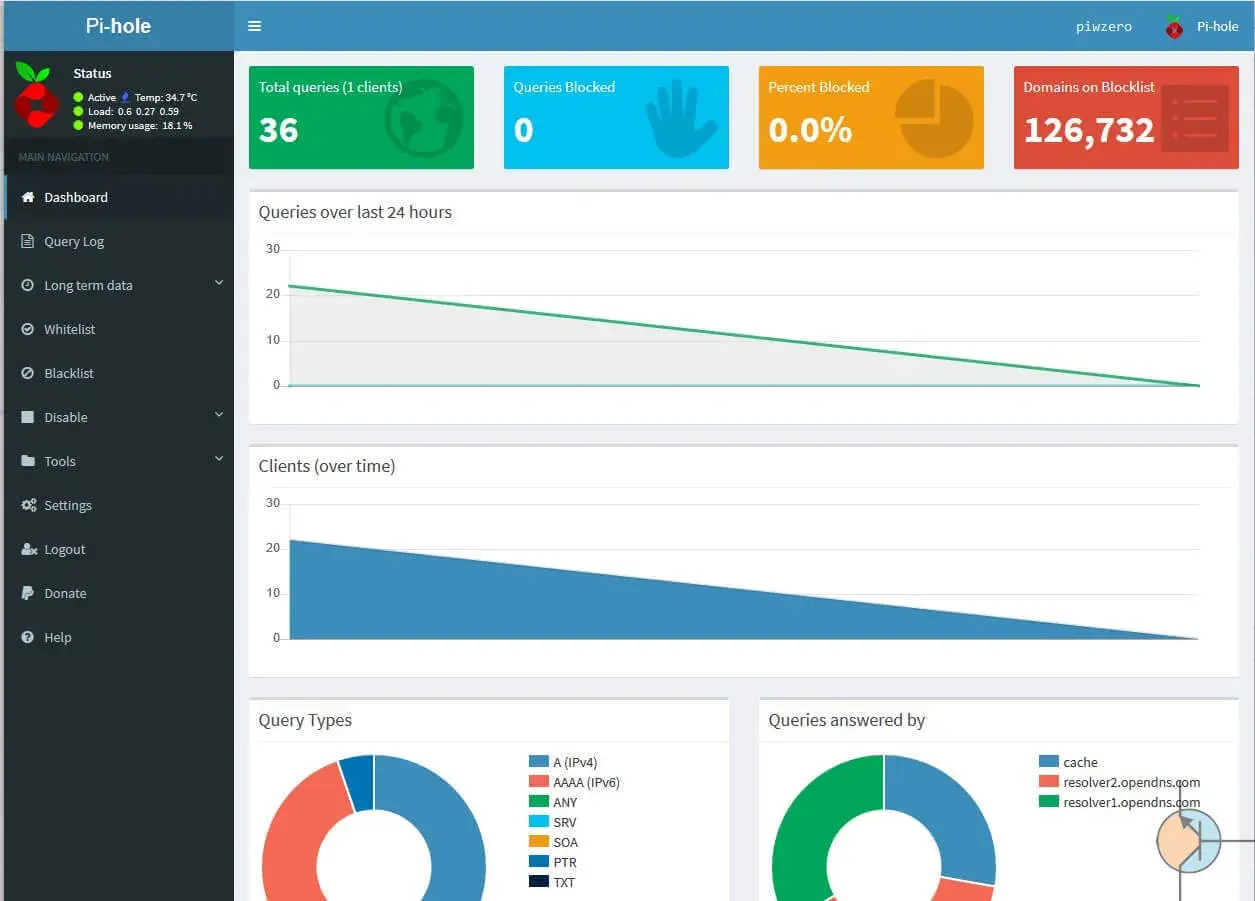Click the globe icon in Total queries card
1255x901 pixels.
424,118
